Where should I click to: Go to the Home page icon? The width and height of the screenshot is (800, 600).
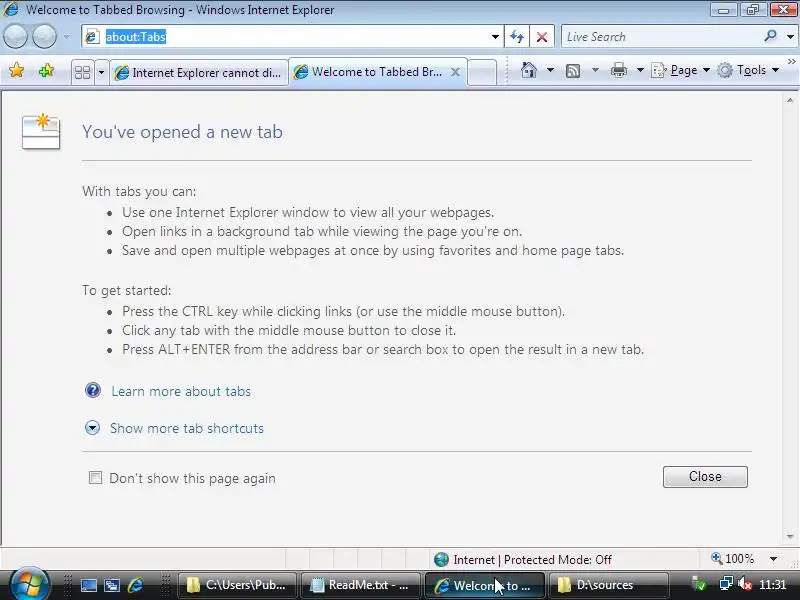click(x=529, y=70)
